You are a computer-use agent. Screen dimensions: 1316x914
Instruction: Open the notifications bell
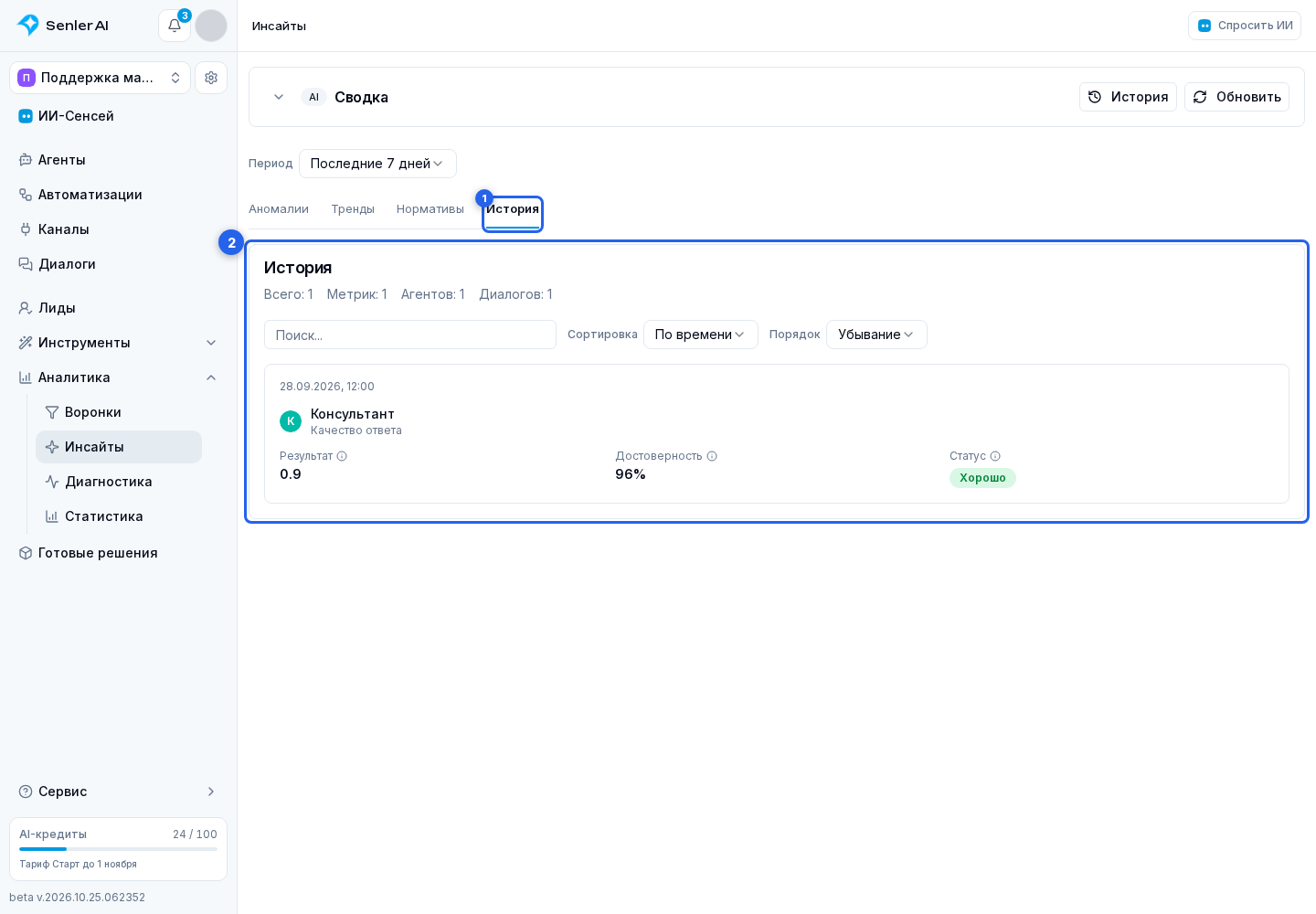point(175,26)
